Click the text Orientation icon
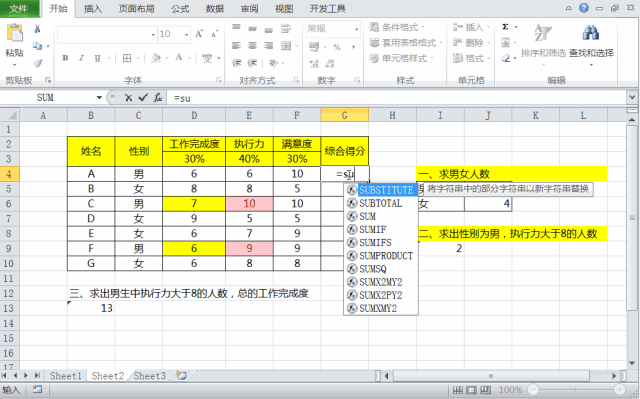 click(273, 63)
